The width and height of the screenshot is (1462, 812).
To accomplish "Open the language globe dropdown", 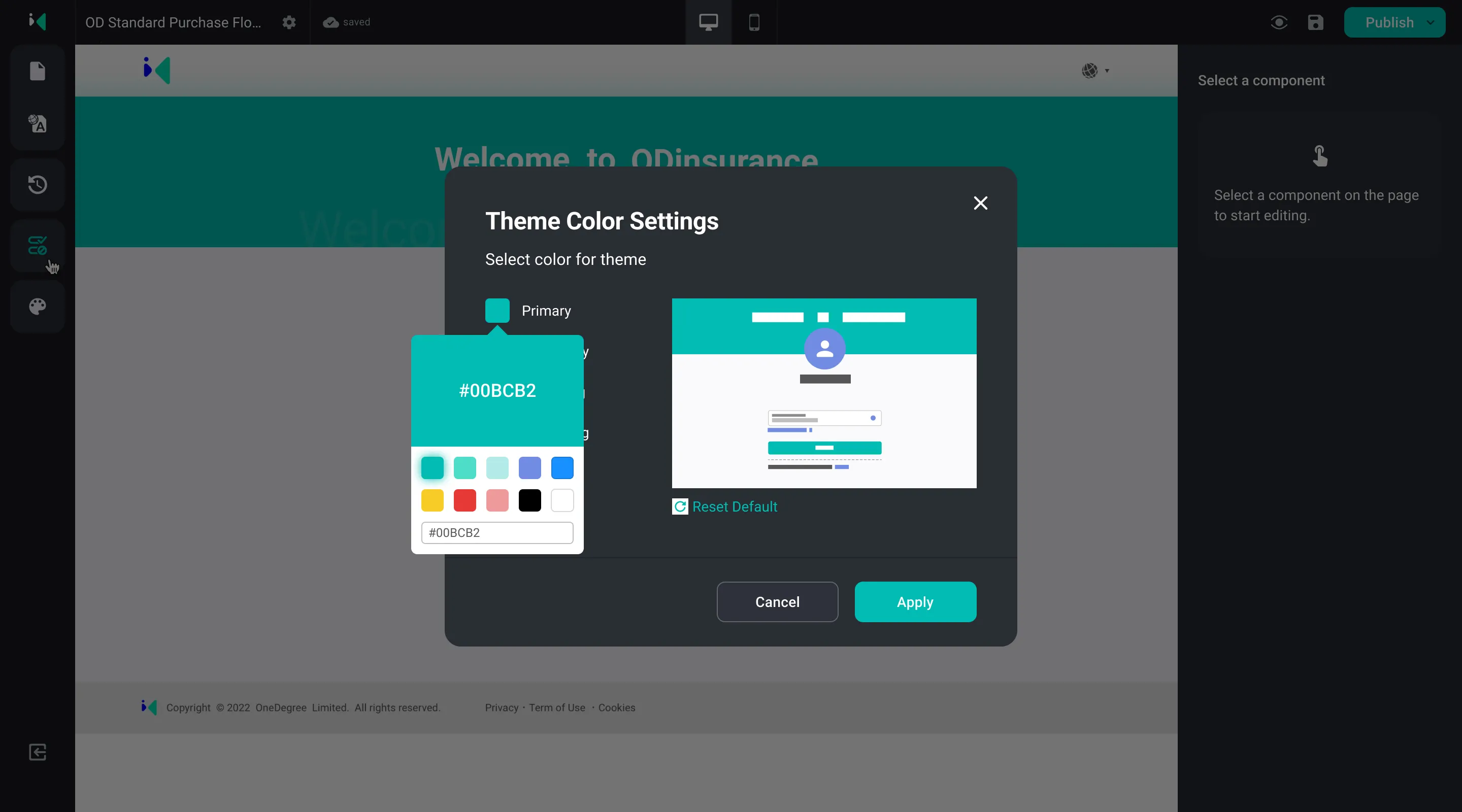I will tap(1095, 71).
